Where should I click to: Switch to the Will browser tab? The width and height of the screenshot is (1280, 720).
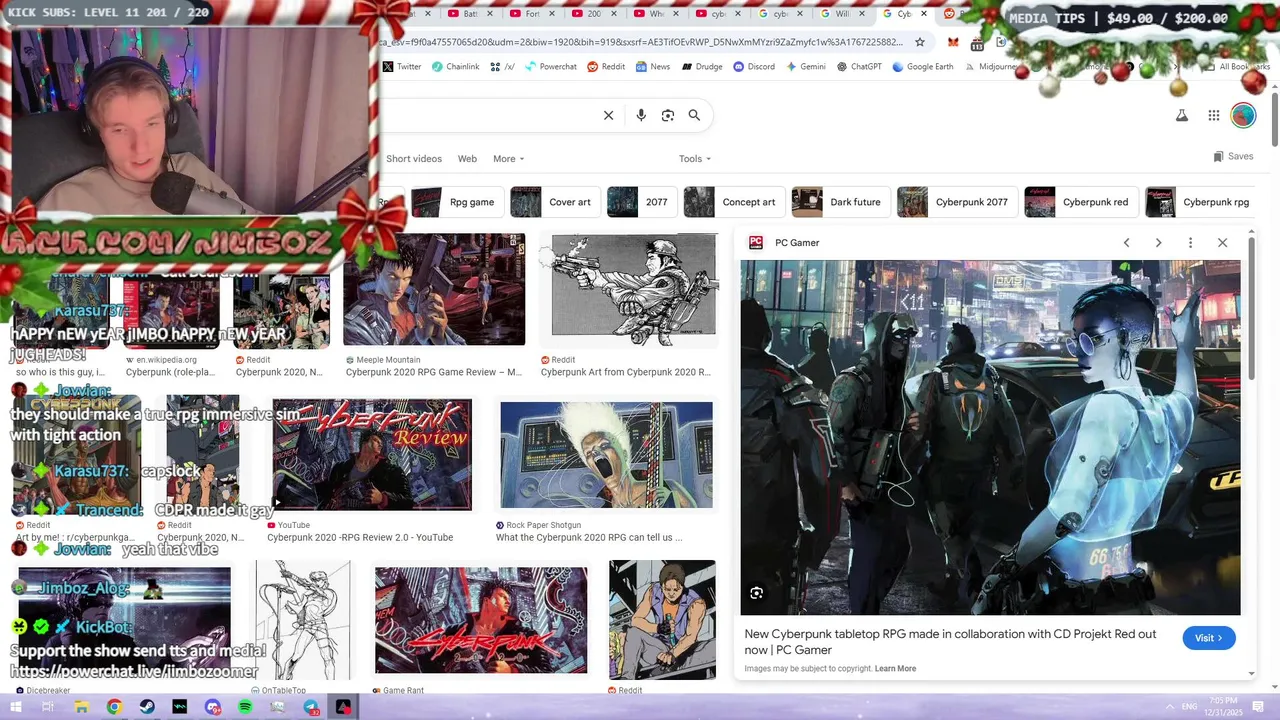(842, 14)
